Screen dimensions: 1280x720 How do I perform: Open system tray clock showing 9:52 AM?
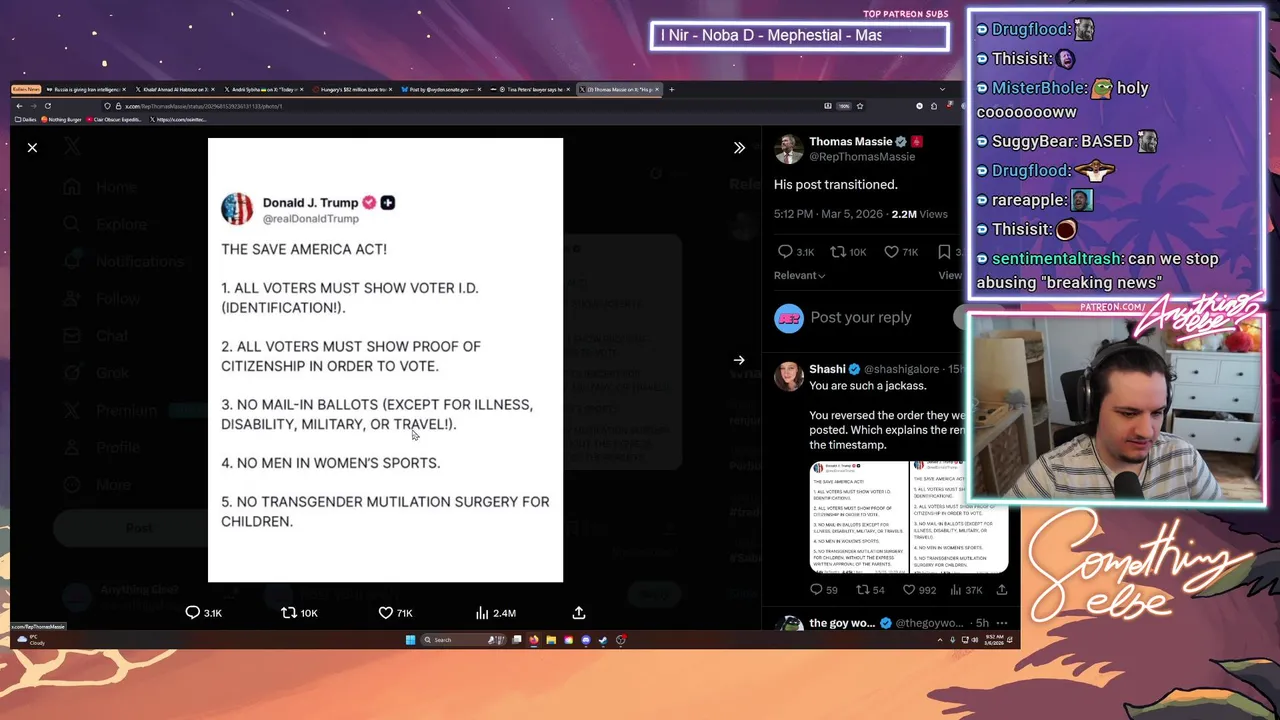[x=994, y=640]
